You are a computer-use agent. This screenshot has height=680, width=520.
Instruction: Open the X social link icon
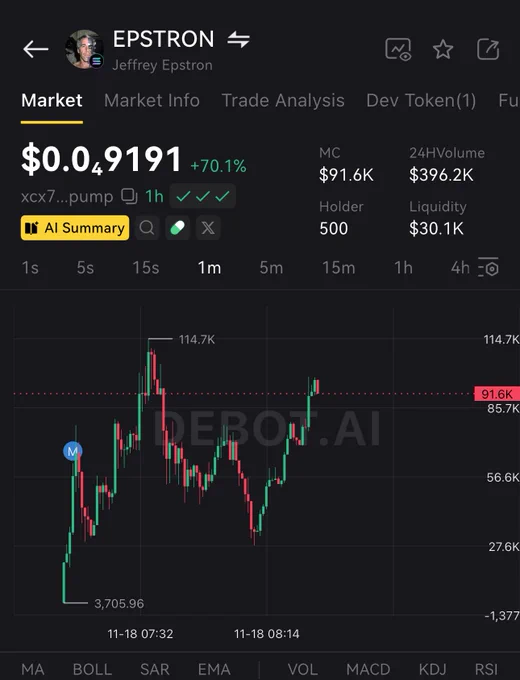208,228
